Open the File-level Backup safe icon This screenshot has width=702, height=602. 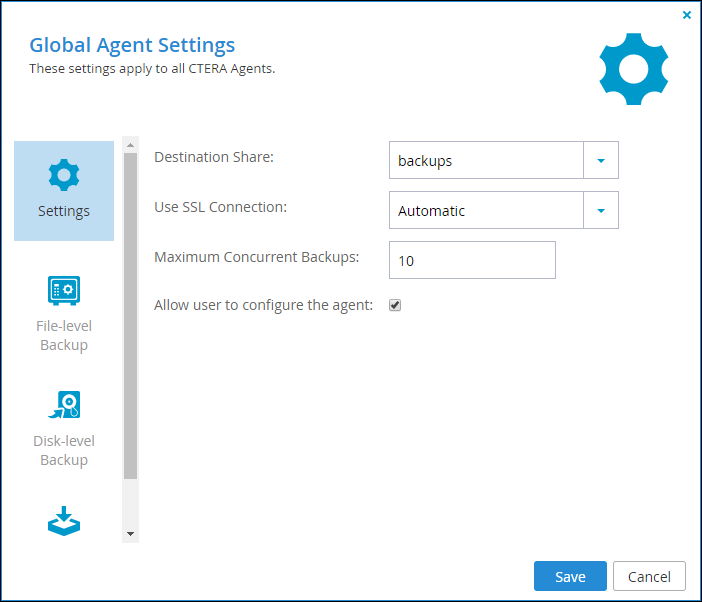(x=64, y=291)
